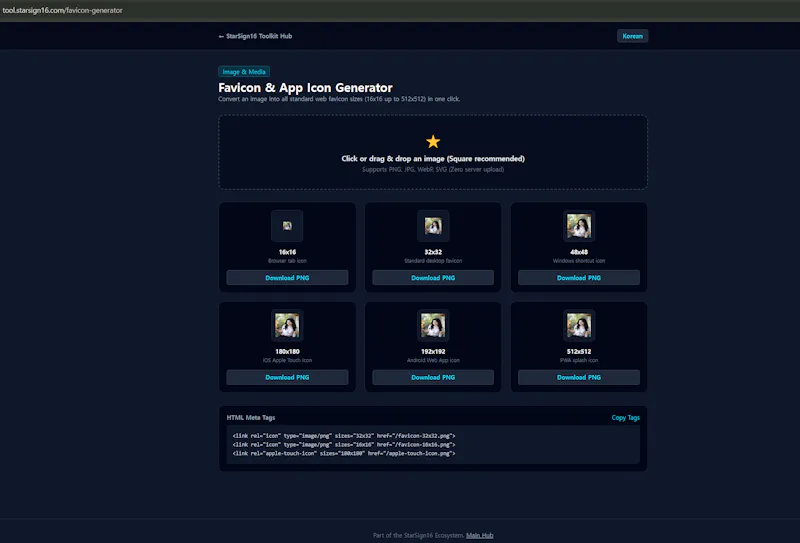Click the 'PWA splash icon' caption
800x543 pixels.
pos(579,360)
